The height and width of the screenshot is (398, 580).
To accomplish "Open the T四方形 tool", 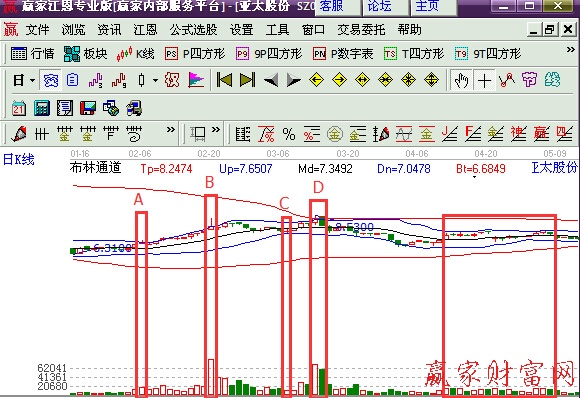I will pos(414,54).
